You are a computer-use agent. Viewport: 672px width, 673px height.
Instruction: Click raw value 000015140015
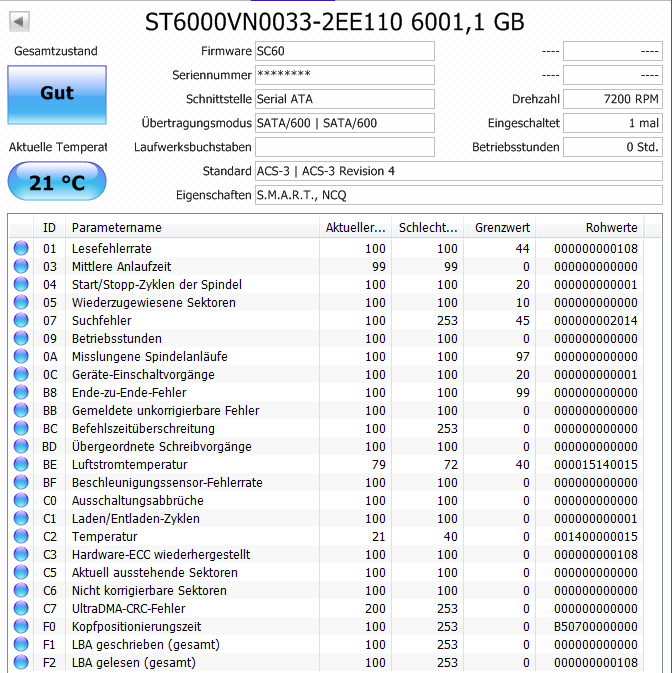(x=596, y=465)
